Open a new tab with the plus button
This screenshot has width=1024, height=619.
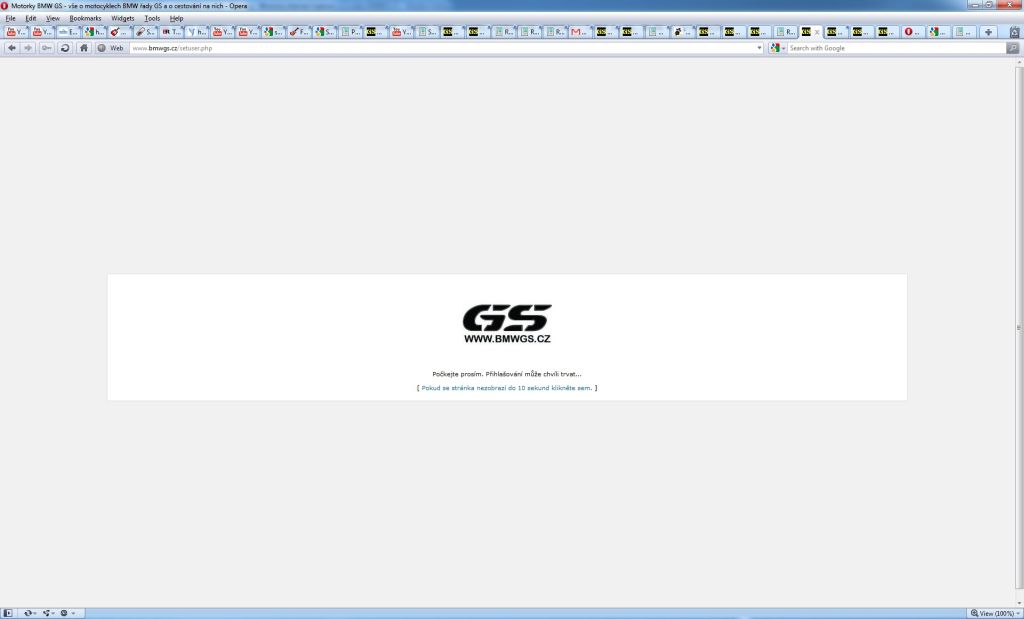988,31
